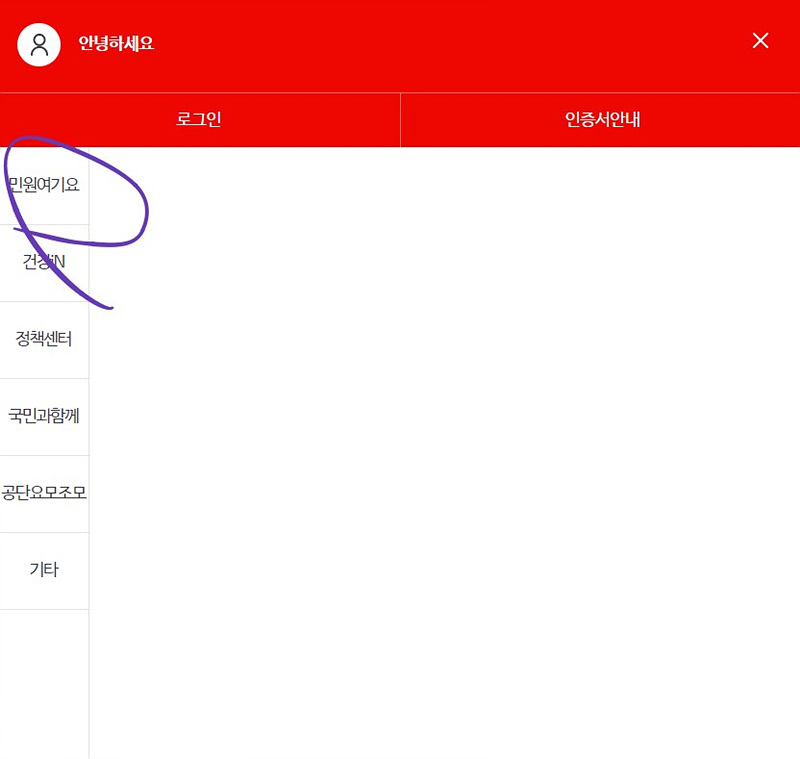Screen dimensions: 800x759
Task: Tap the person silhouette inside the avatar circle
Action: (38, 44)
